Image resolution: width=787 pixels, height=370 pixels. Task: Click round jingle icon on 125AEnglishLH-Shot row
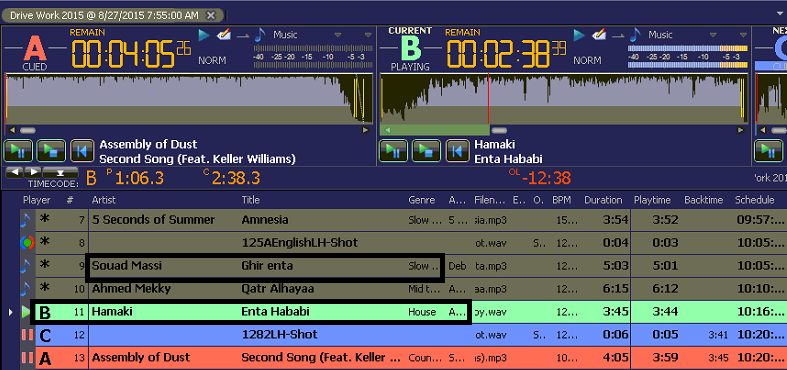27,243
